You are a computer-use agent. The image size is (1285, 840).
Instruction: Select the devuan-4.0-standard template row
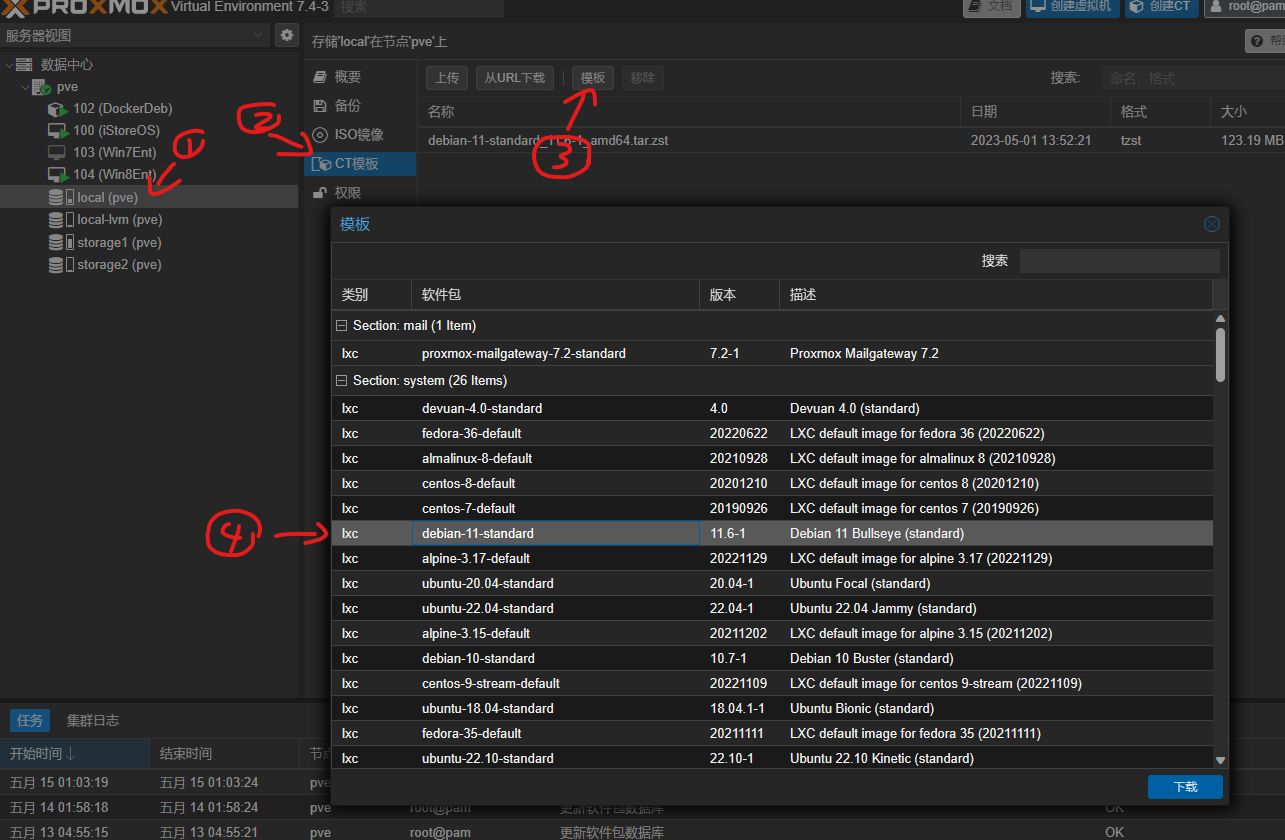click(x=772, y=408)
